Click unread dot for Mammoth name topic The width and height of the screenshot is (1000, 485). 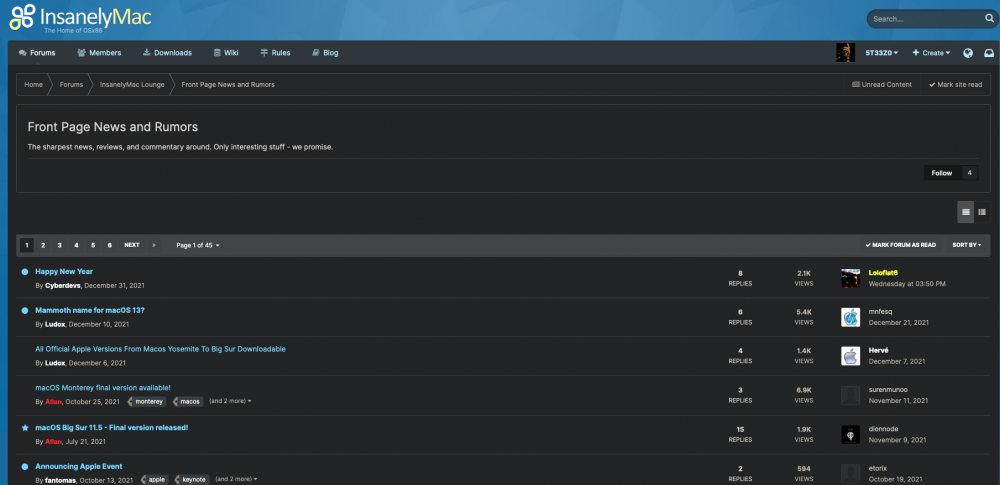pyautogui.click(x=25, y=311)
